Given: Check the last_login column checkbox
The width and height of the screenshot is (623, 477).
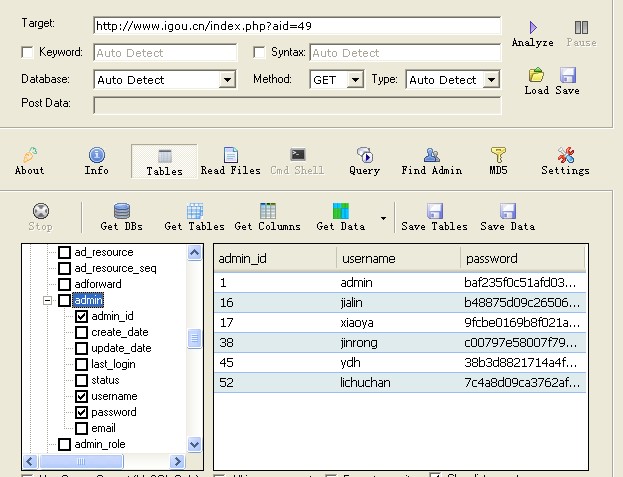Looking at the screenshot, I should (81, 364).
